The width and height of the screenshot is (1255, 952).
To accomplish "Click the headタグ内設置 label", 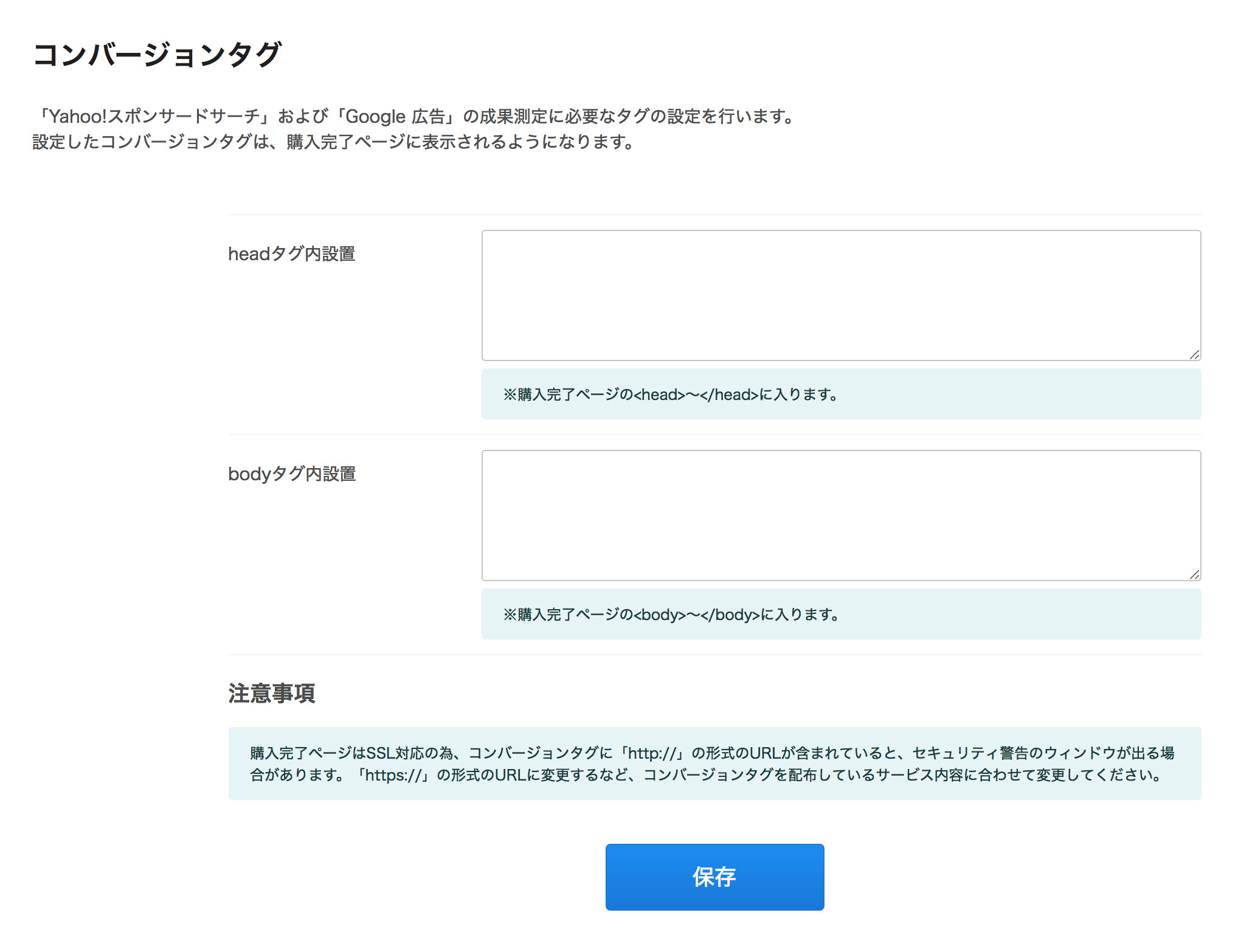I will tap(291, 254).
